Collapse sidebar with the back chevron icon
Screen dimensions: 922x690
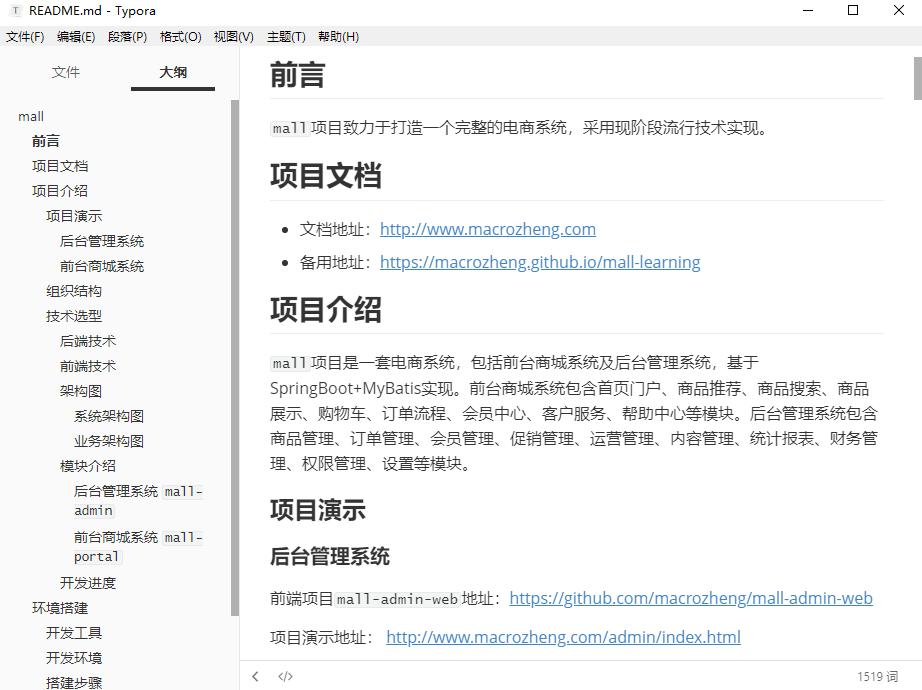click(x=255, y=676)
